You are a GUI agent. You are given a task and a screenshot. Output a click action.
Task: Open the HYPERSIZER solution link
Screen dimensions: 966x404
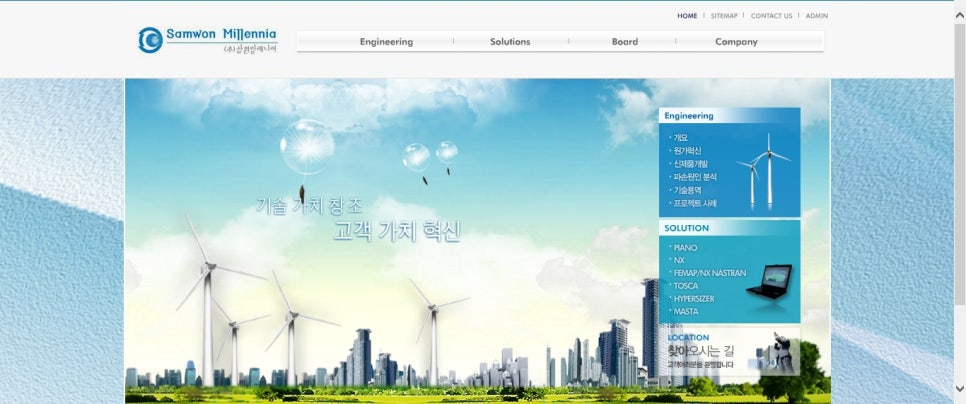(693, 299)
